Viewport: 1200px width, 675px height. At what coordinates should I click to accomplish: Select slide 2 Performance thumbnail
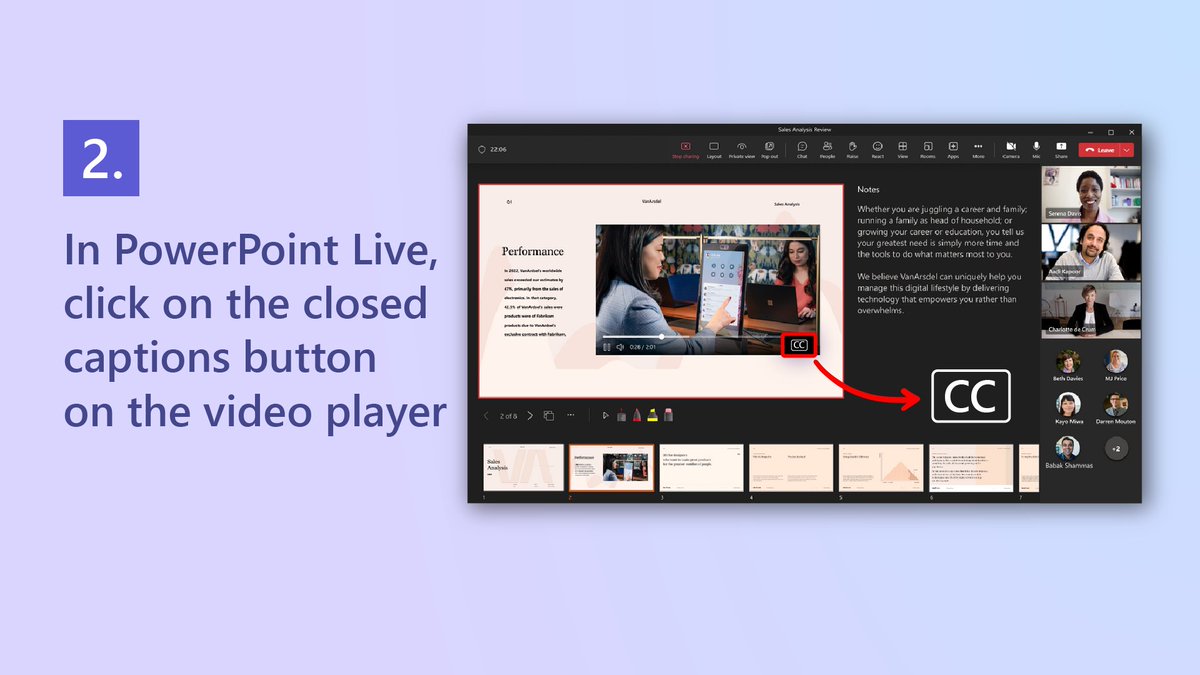click(x=611, y=467)
